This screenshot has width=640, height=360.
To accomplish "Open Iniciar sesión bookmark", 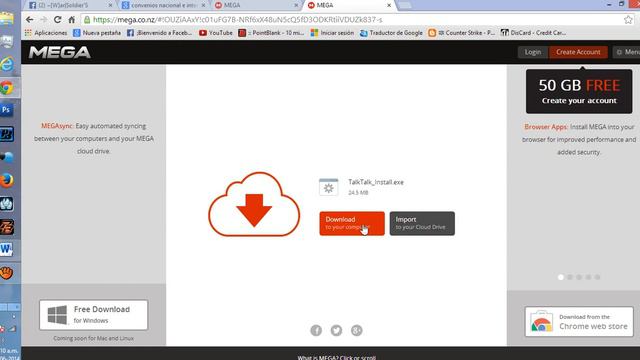I will pos(332,33).
